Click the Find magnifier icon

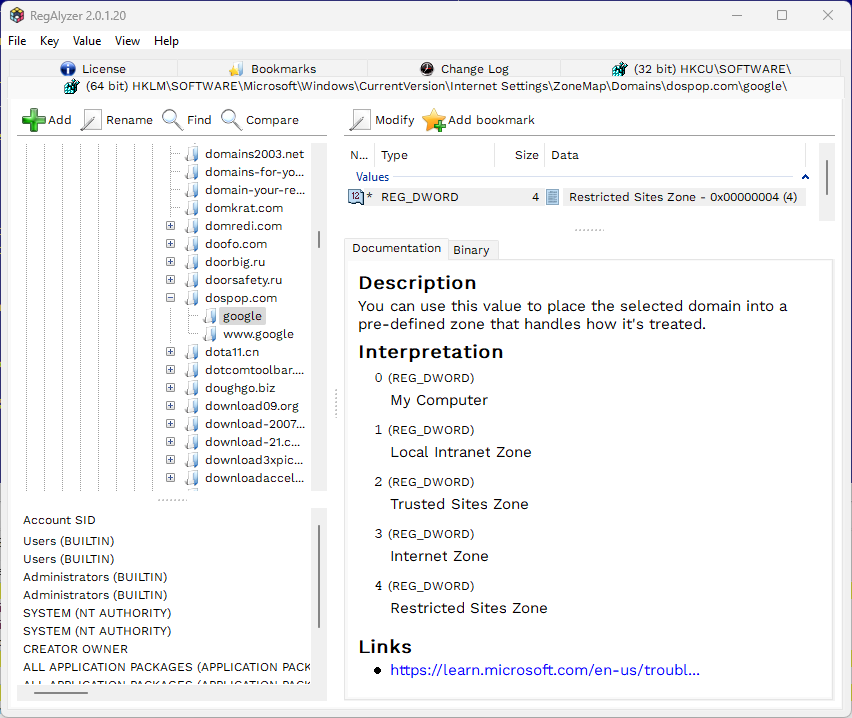(x=173, y=120)
